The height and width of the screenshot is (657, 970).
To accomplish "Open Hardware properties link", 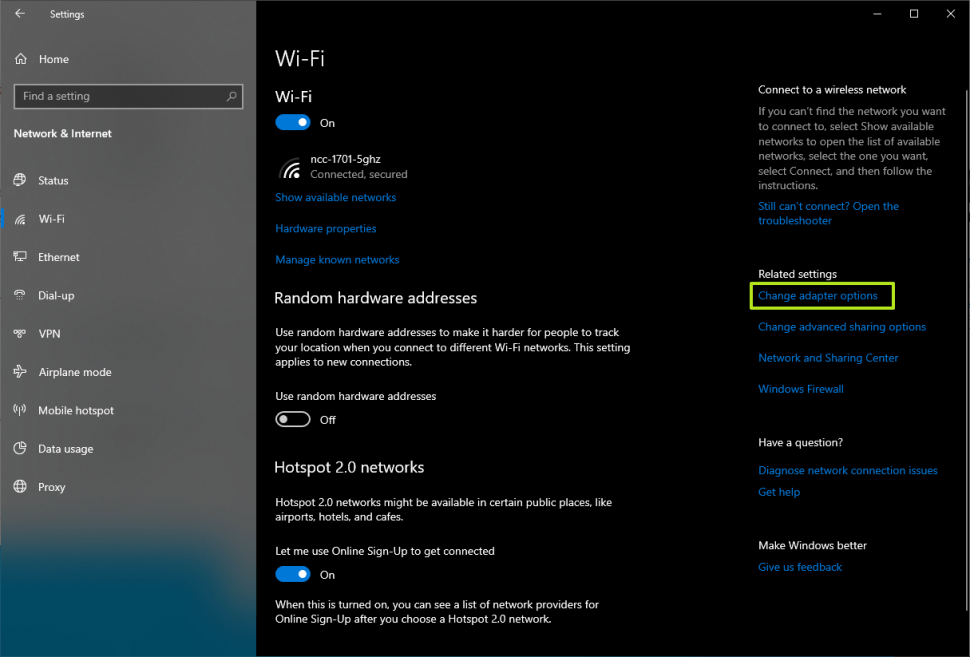I will [325, 229].
